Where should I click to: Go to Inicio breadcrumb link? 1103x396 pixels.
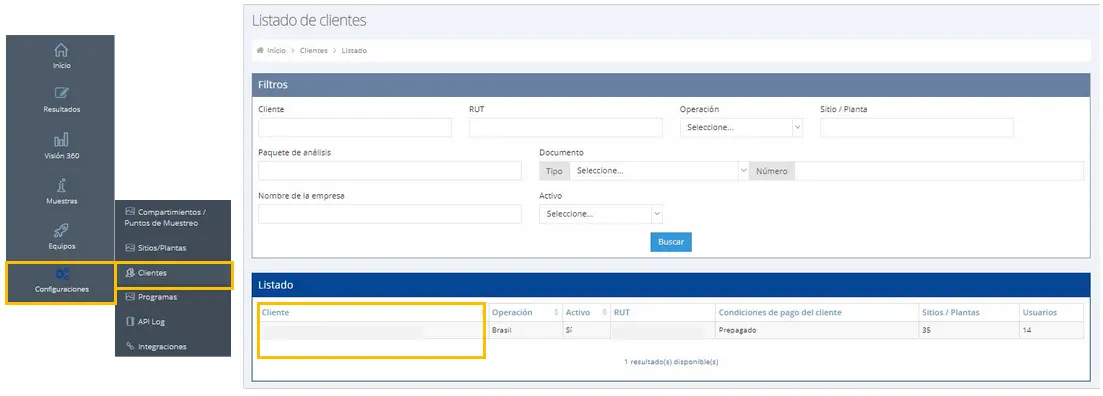tap(276, 51)
